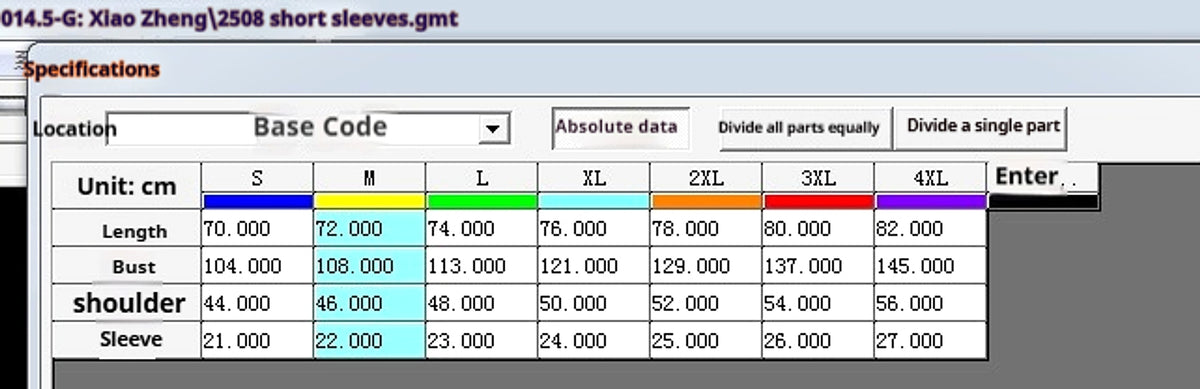
Task: Click Bust cell 129.000 for size 2XL
Action: pos(705,266)
